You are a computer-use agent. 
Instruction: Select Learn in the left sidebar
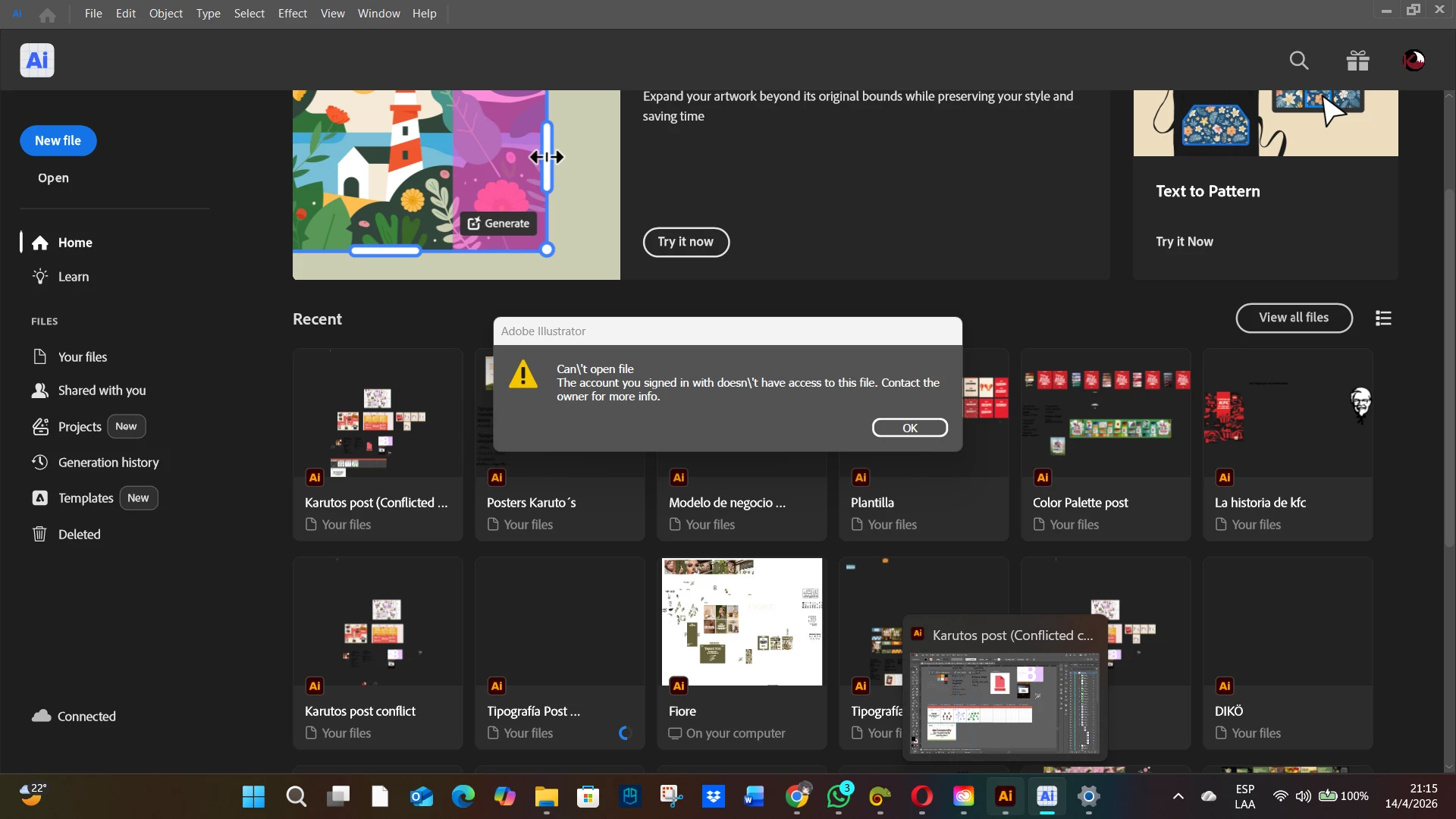tap(74, 277)
